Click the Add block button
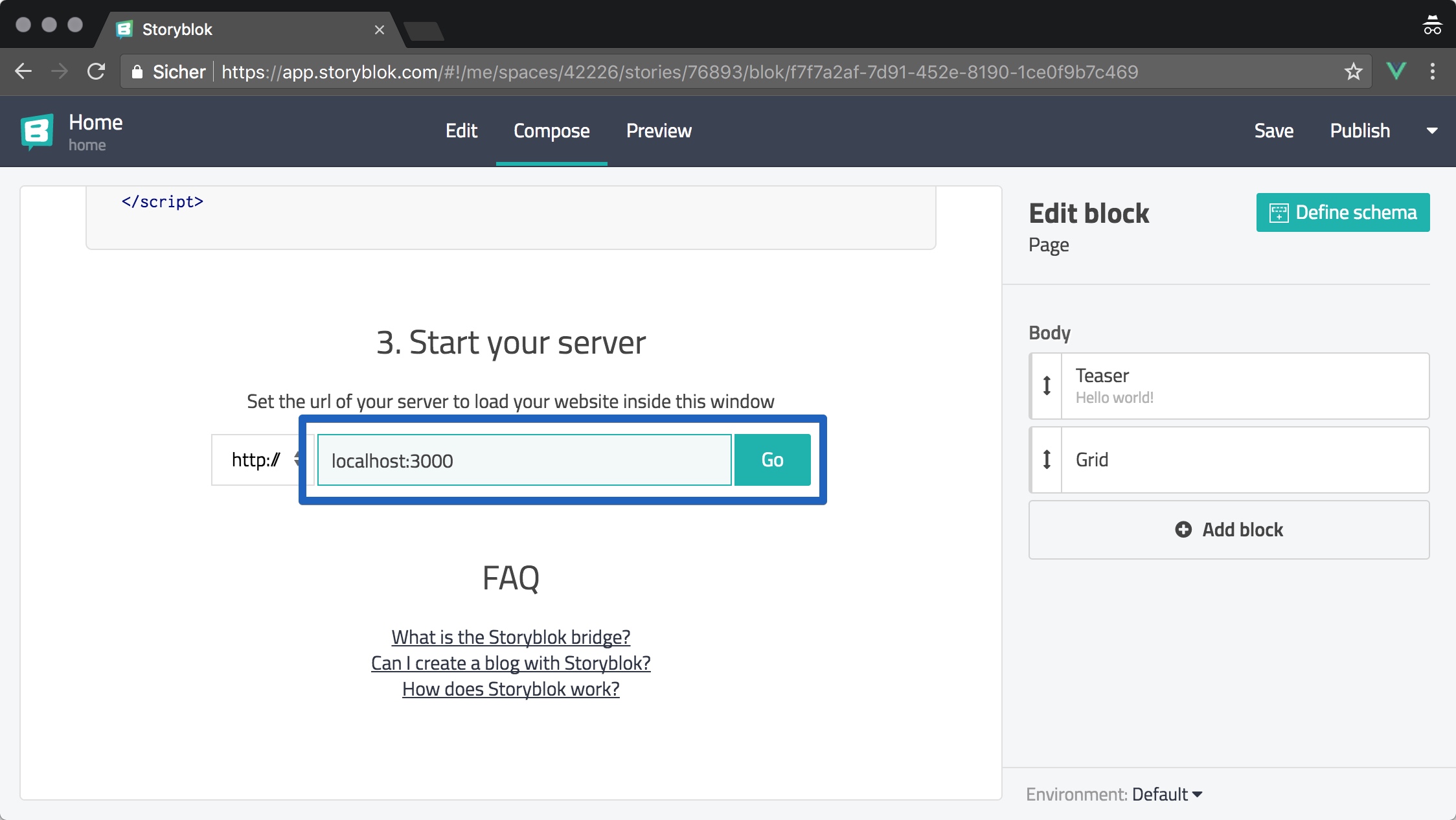This screenshot has height=820, width=1456. pyautogui.click(x=1229, y=530)
